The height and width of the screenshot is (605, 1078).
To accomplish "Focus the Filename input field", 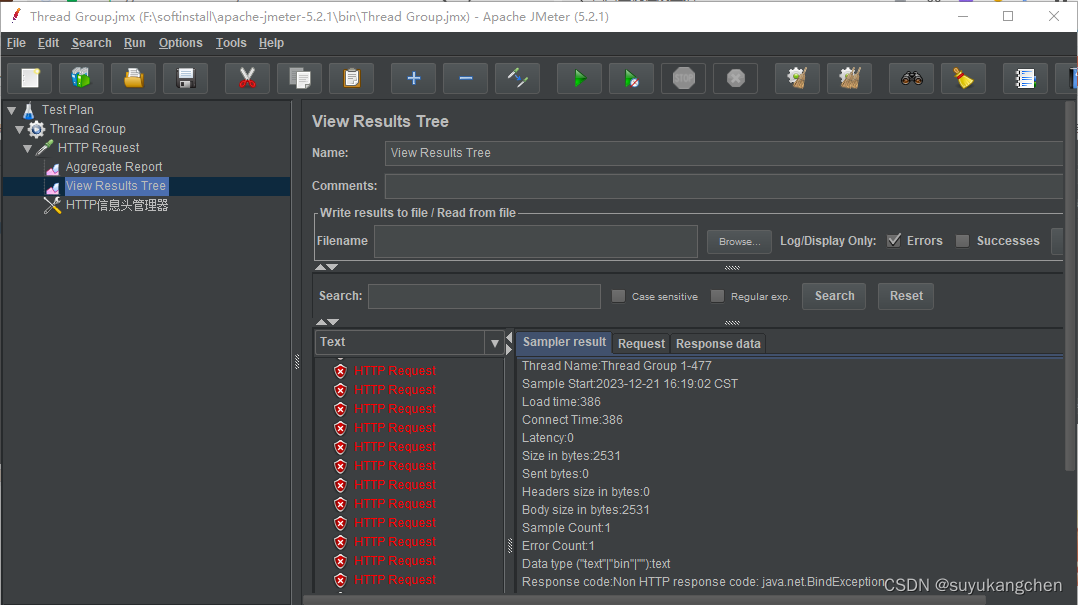I will tap(536, 241).
